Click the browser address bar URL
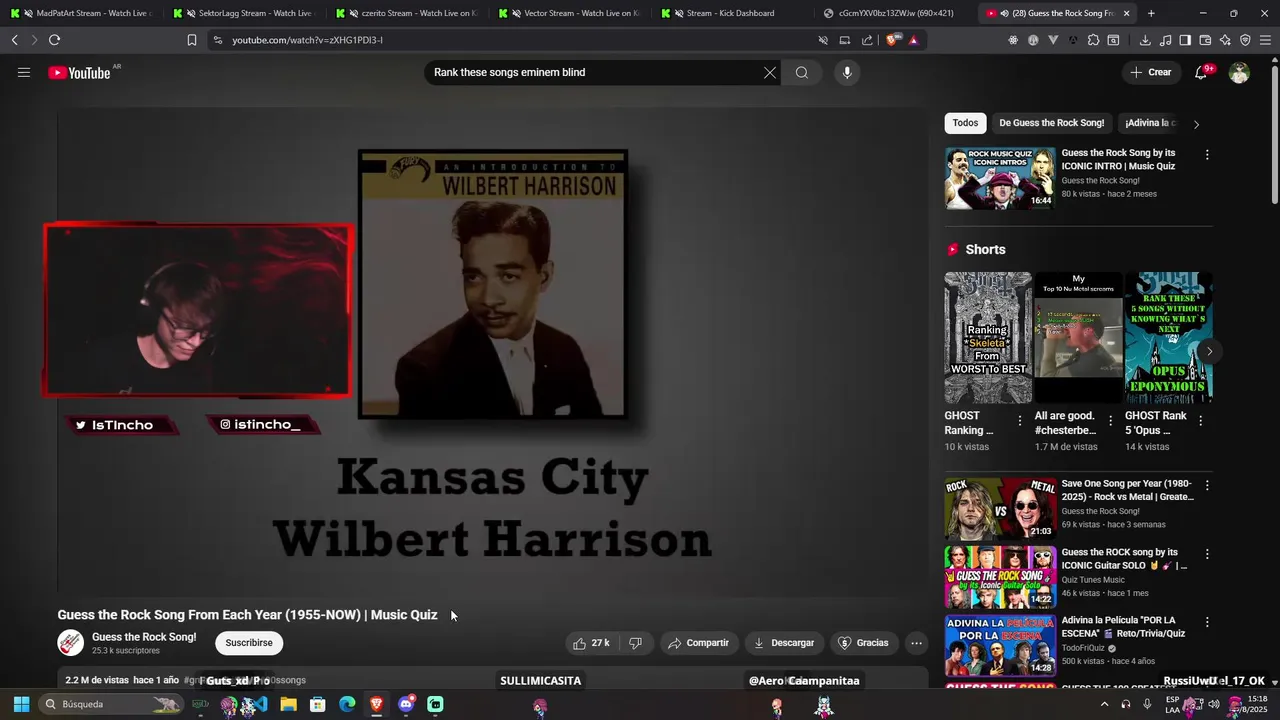The image size is (1280, 720). 307,40
